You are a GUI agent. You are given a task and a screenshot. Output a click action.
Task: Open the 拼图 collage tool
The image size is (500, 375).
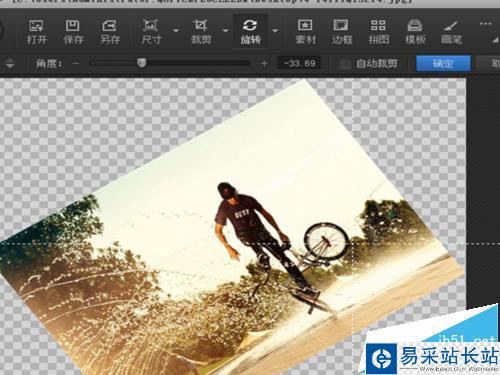378,32
